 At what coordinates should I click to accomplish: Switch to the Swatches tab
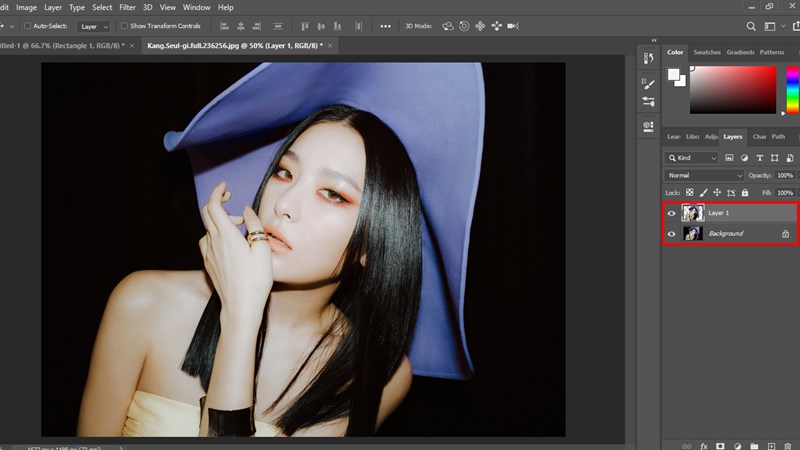coord(707,52)
